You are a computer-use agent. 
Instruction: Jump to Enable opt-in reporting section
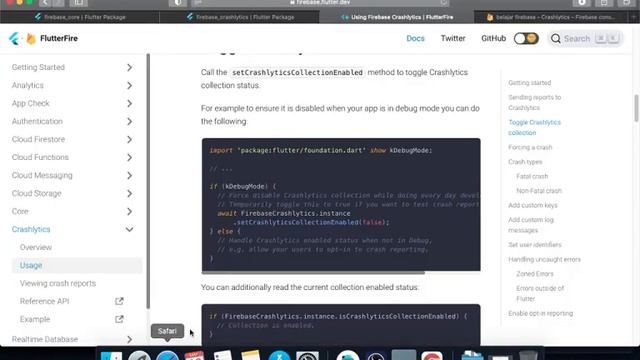(x=541, y=313)
